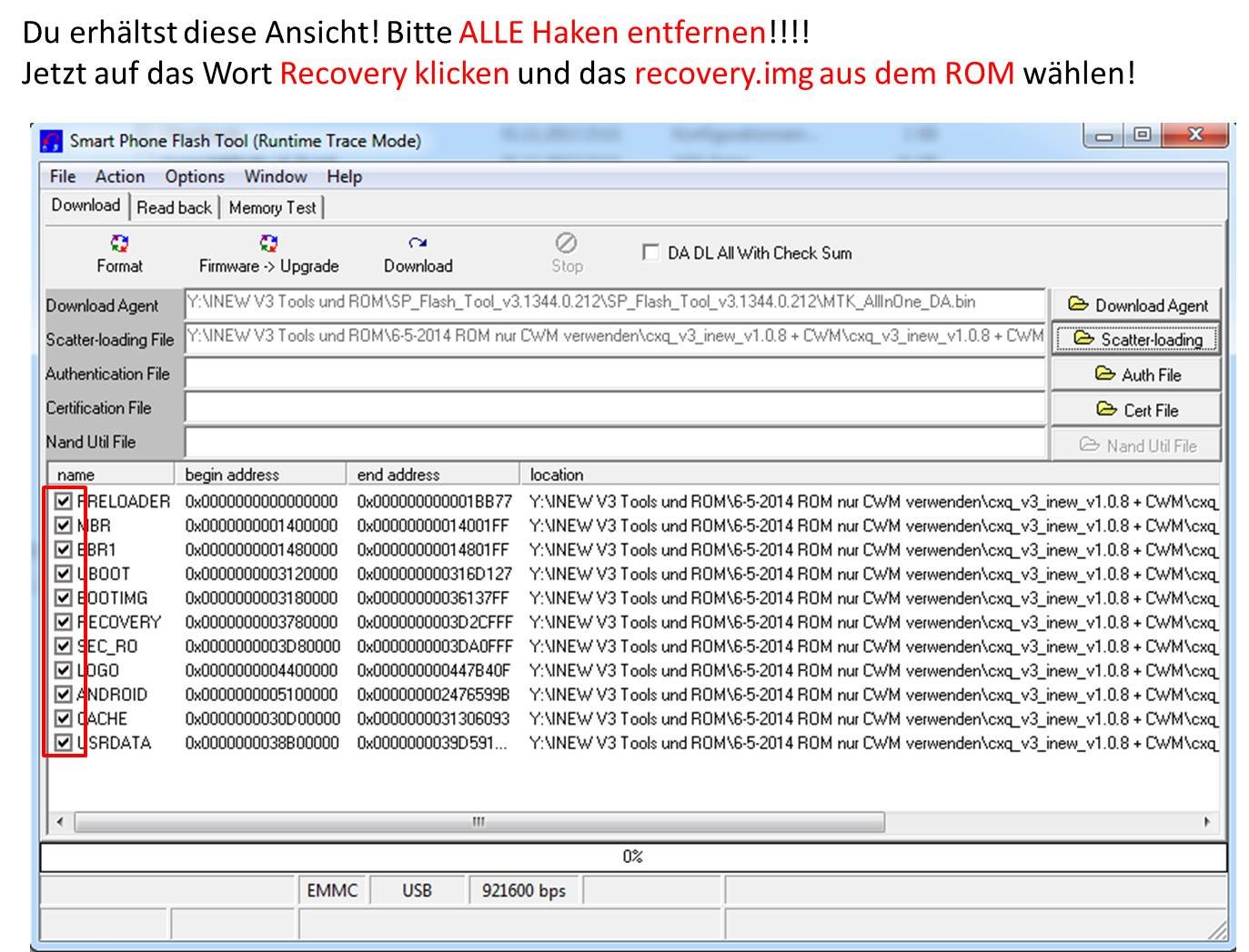Uncheck the LOGO checkbox
Image resolution: width=1249 pixels, height=952 pixels.
(63, 670)
